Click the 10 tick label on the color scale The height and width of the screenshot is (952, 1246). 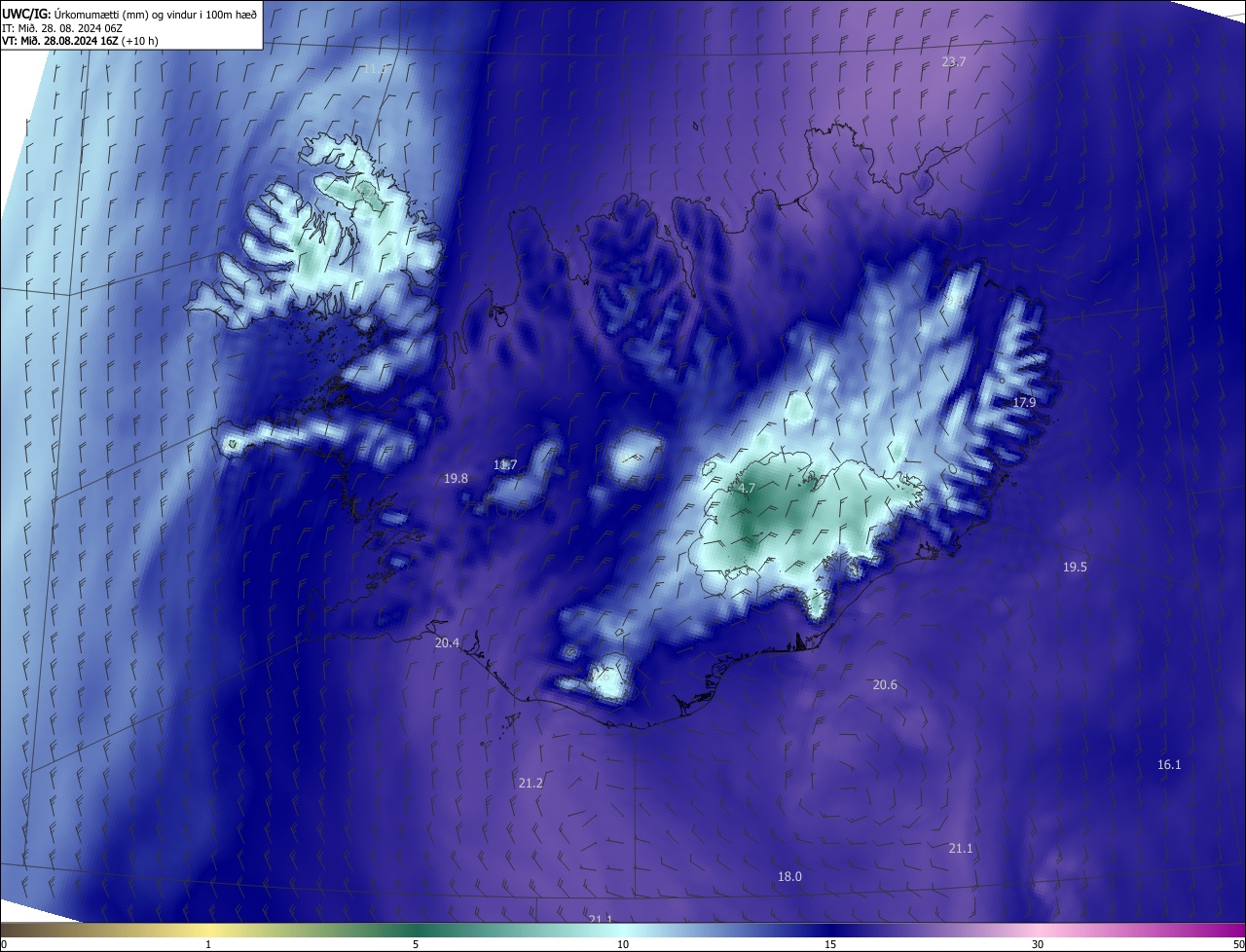pyautogui.click(x=623, y=944)
